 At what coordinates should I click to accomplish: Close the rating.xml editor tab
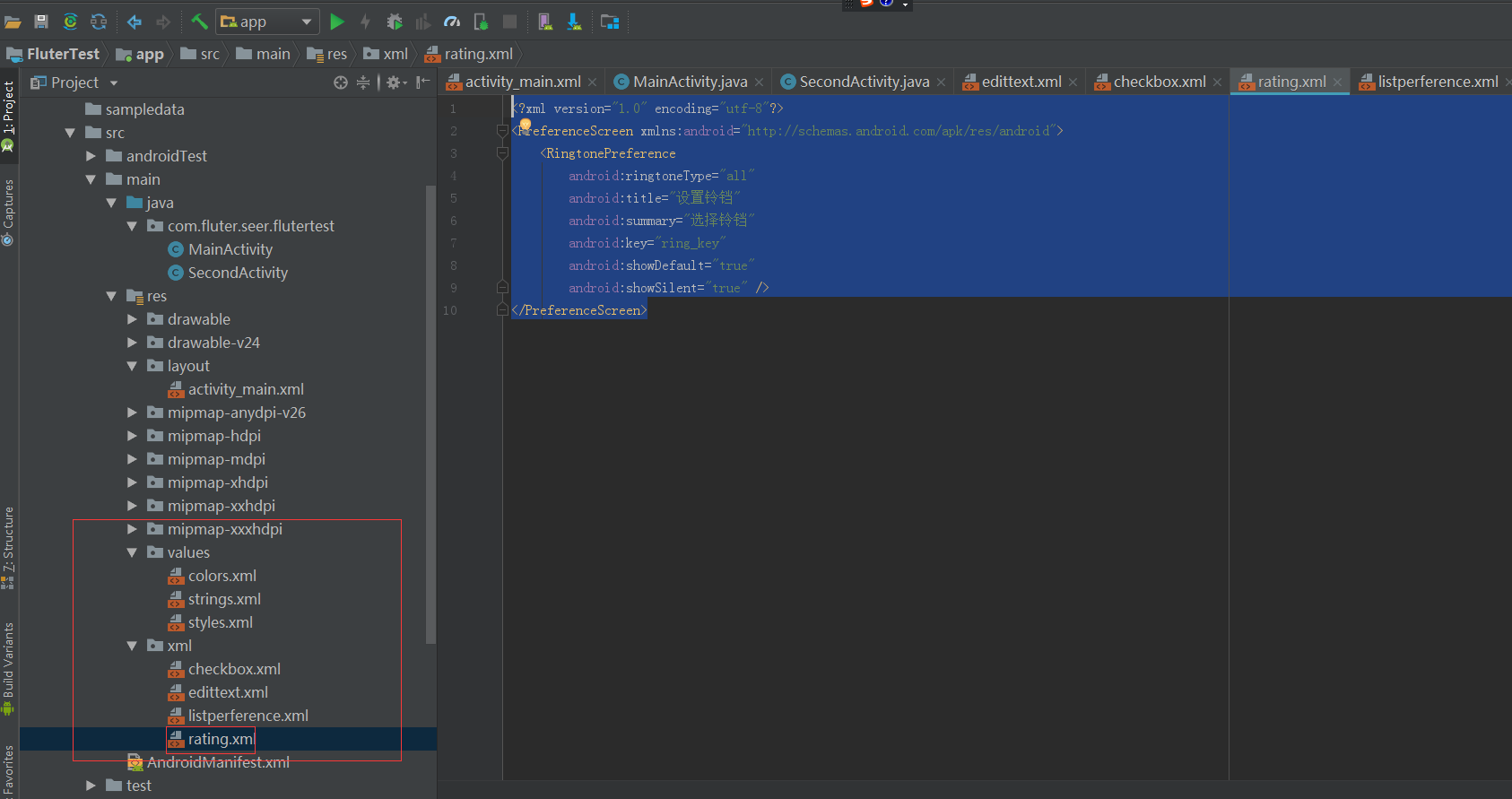pos(1337,82)
